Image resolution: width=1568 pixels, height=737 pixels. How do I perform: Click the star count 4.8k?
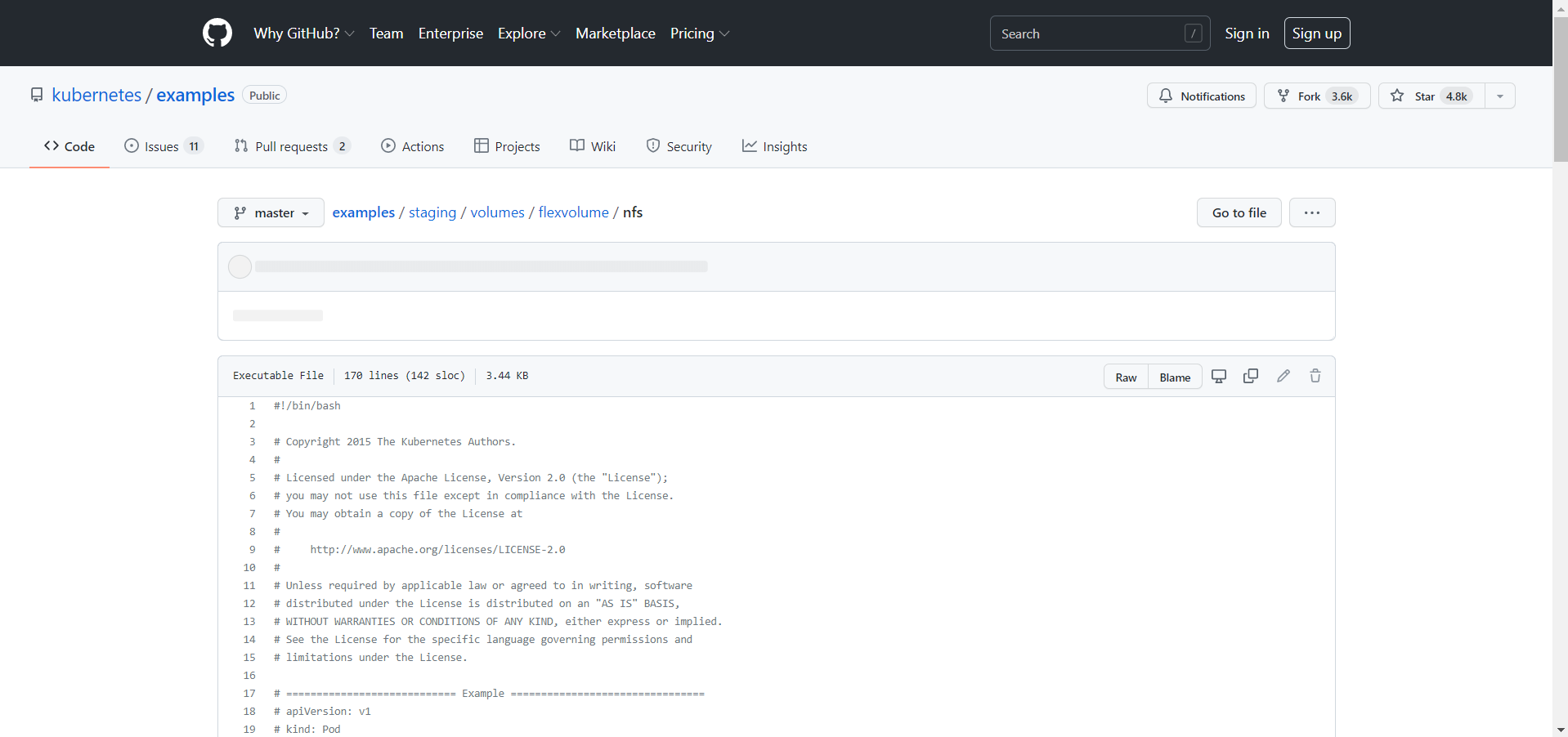pyautogui.click(x=1456, y=96)
